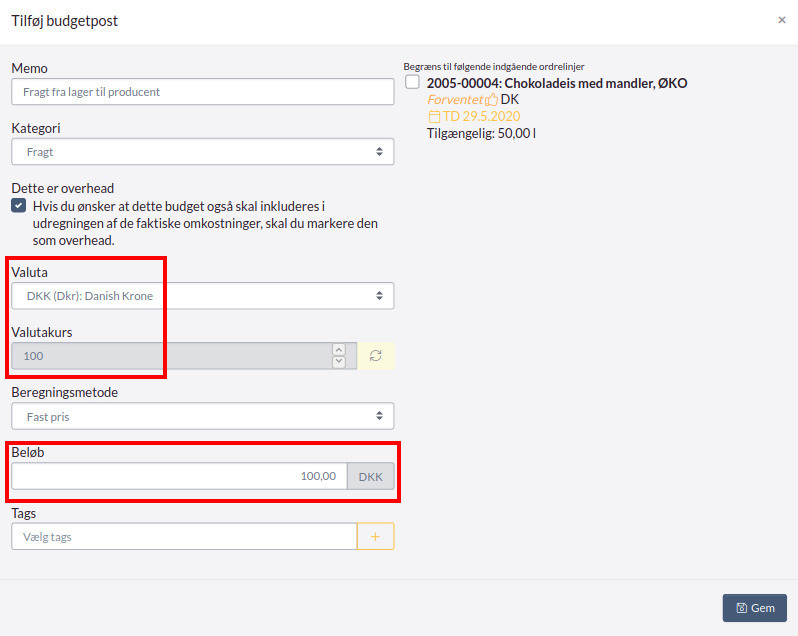Open the Kategori dropdown showing Fragt

pyautogui.click(x=202, y=152)
